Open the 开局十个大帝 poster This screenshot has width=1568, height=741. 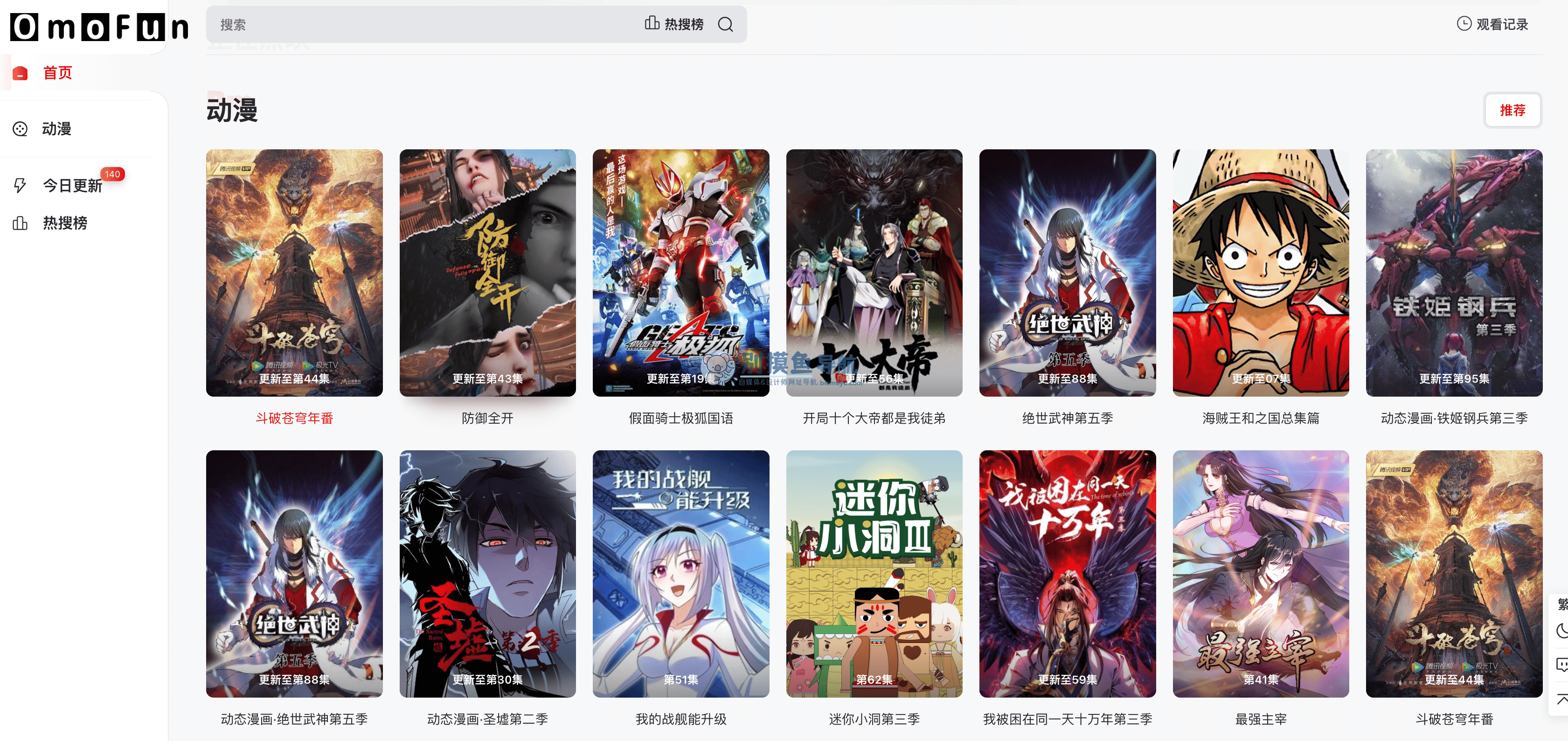coord(874,273)
